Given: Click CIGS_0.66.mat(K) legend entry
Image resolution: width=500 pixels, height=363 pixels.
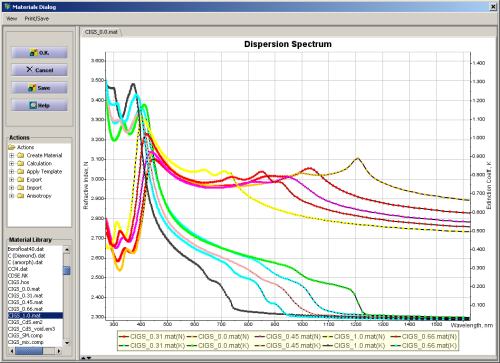Looking at the screenshot, I should point(424,346).
